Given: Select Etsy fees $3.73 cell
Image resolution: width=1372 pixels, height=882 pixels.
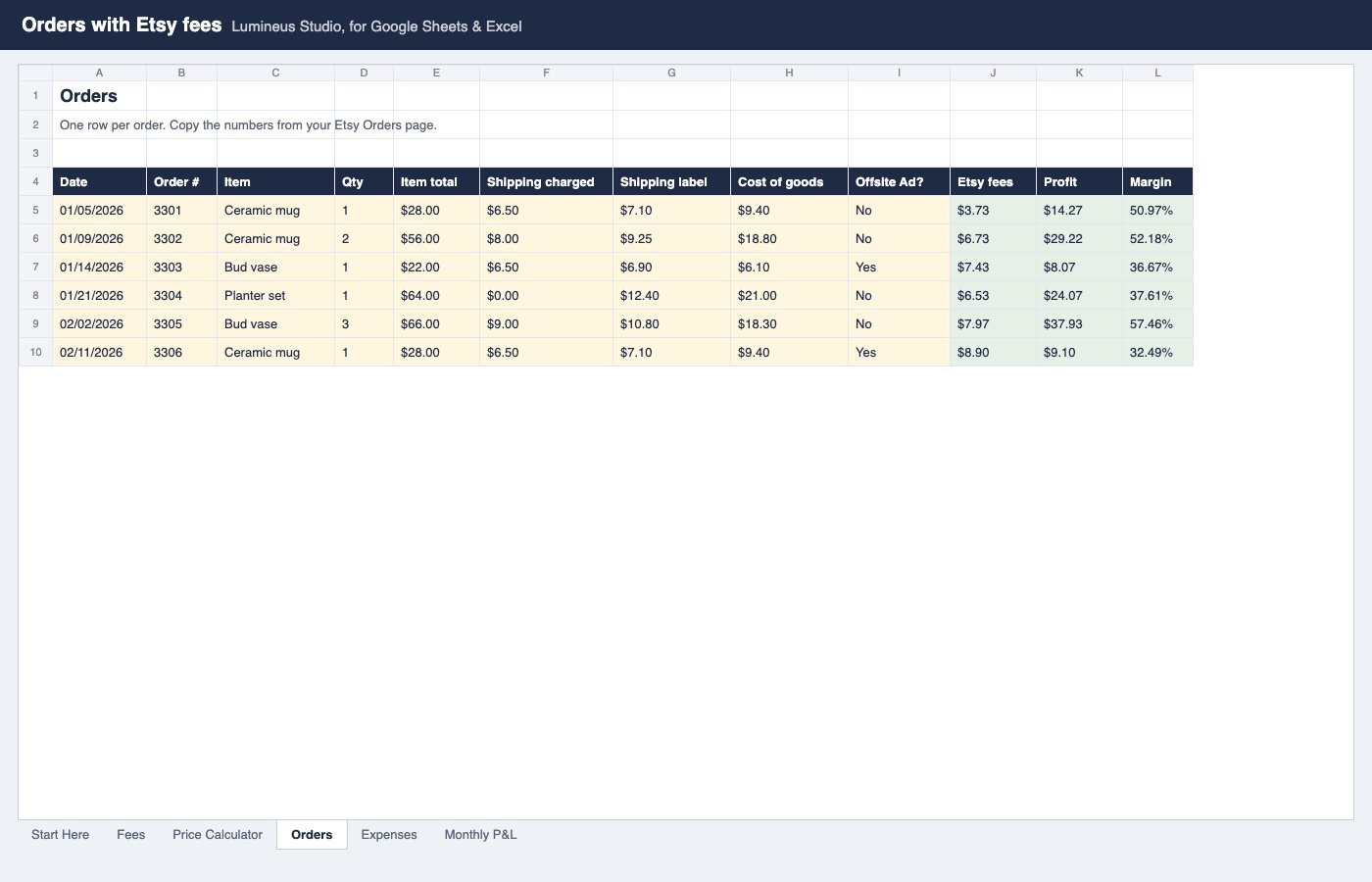Looking at the screenshot, I should pos(993,211).
